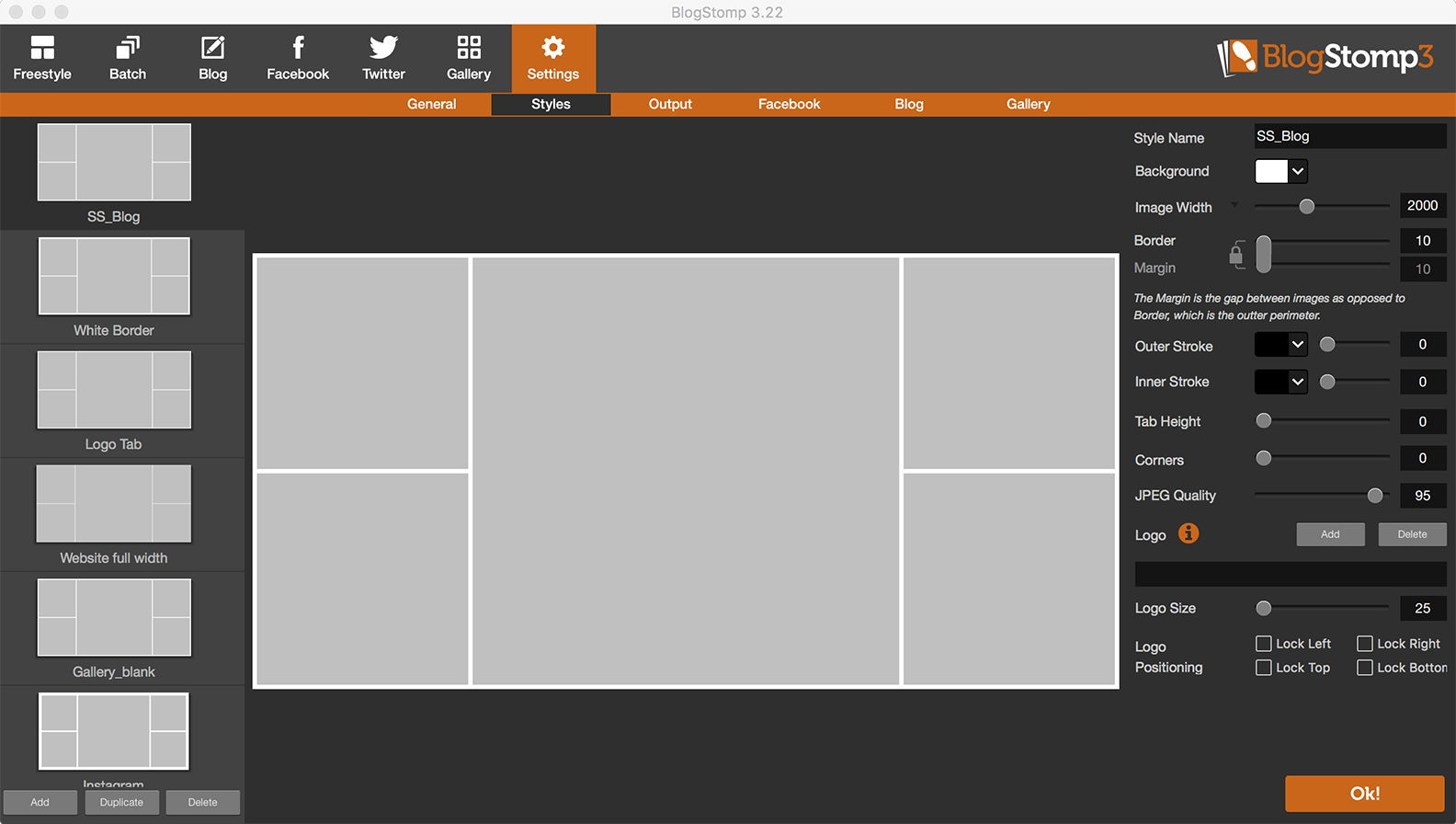Viewport: 1456px width, 824px height.
Task: Select the Settings gear icon
Action: (x=553, y=47)
